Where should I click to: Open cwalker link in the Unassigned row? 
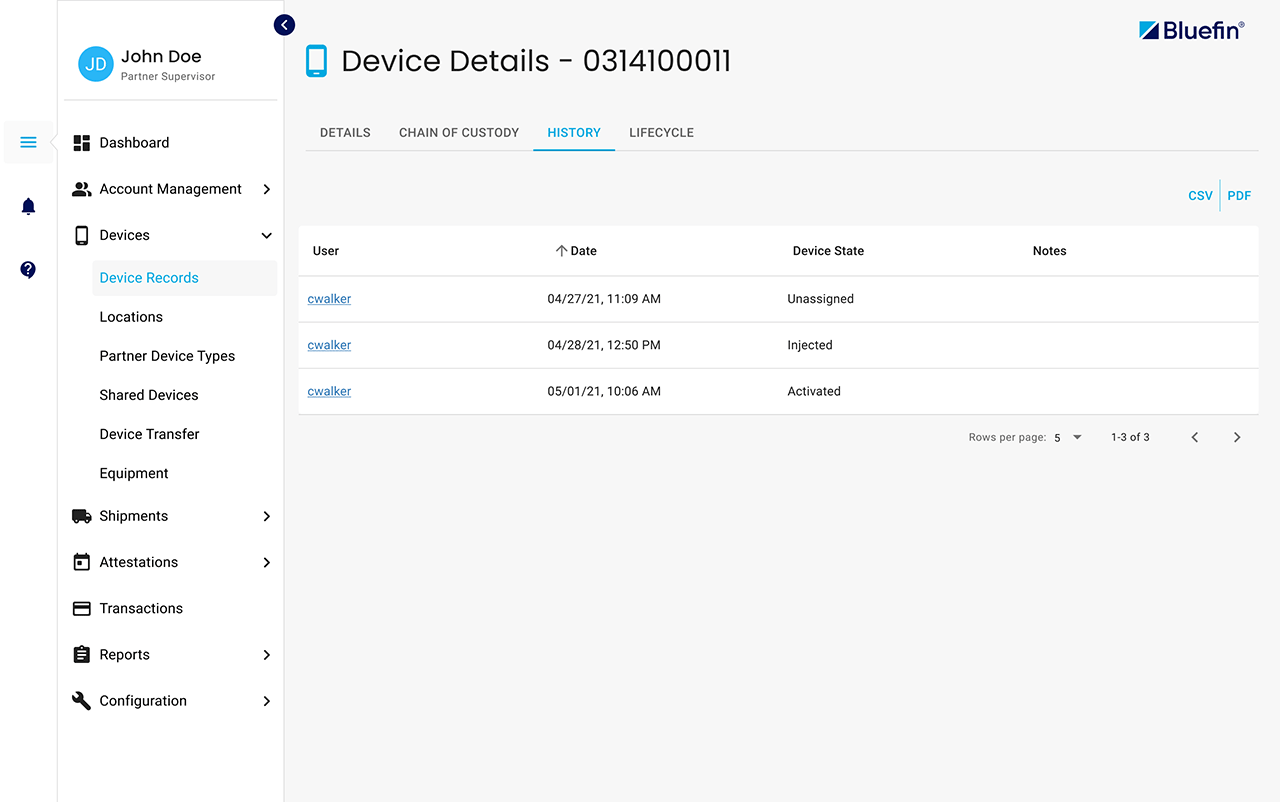329,299
